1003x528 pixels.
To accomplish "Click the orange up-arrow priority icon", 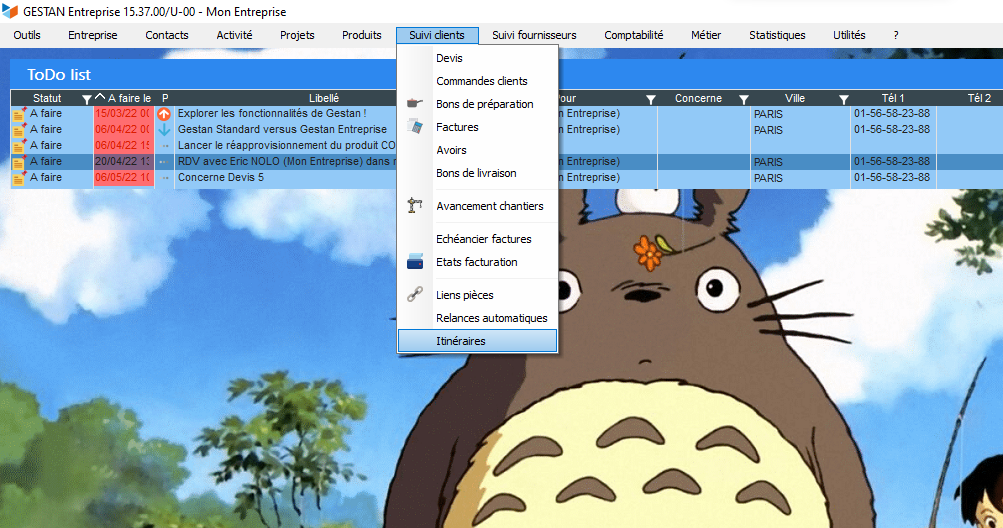I will click(x=165, y=114).
